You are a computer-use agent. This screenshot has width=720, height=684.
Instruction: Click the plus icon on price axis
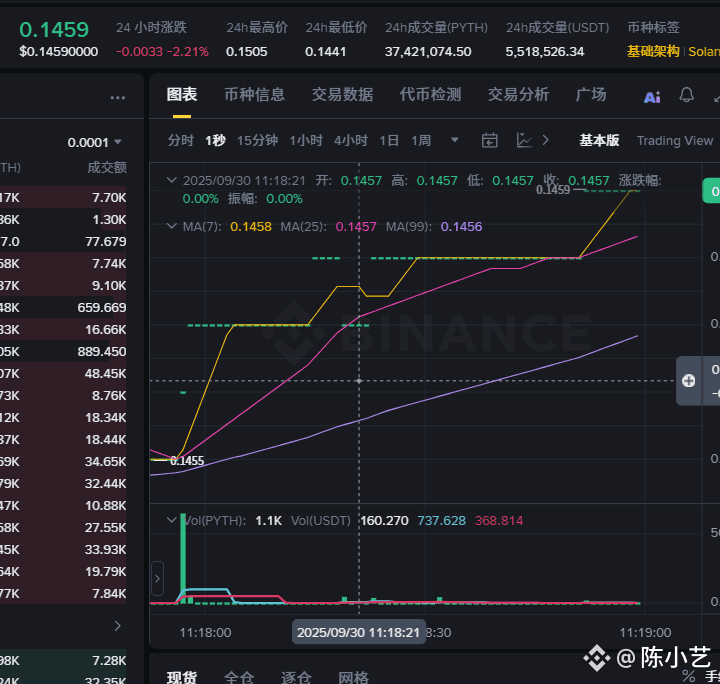(689, 380)
